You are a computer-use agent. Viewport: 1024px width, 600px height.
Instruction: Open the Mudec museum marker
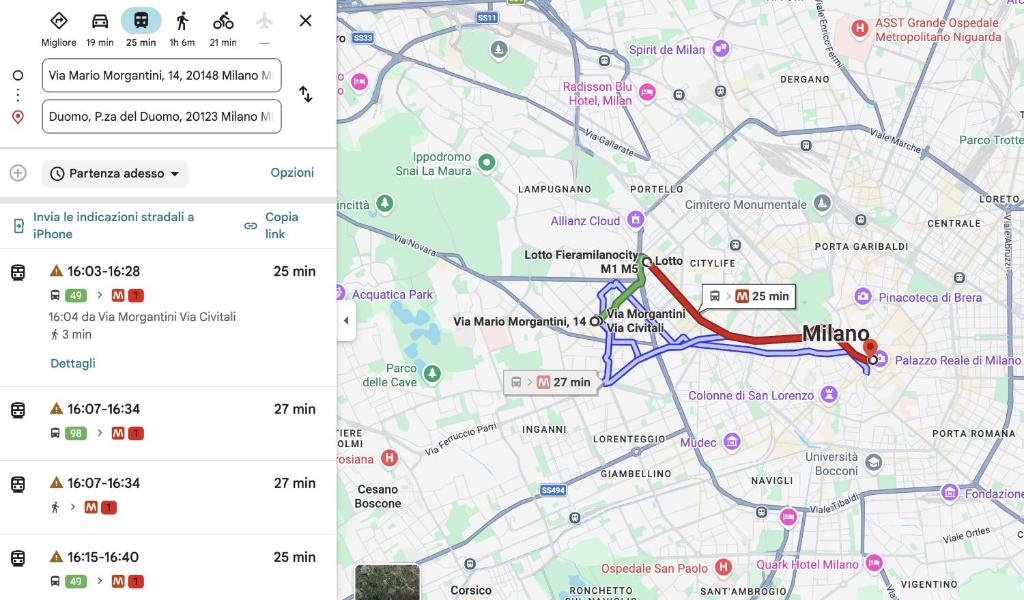coord(732,442)
